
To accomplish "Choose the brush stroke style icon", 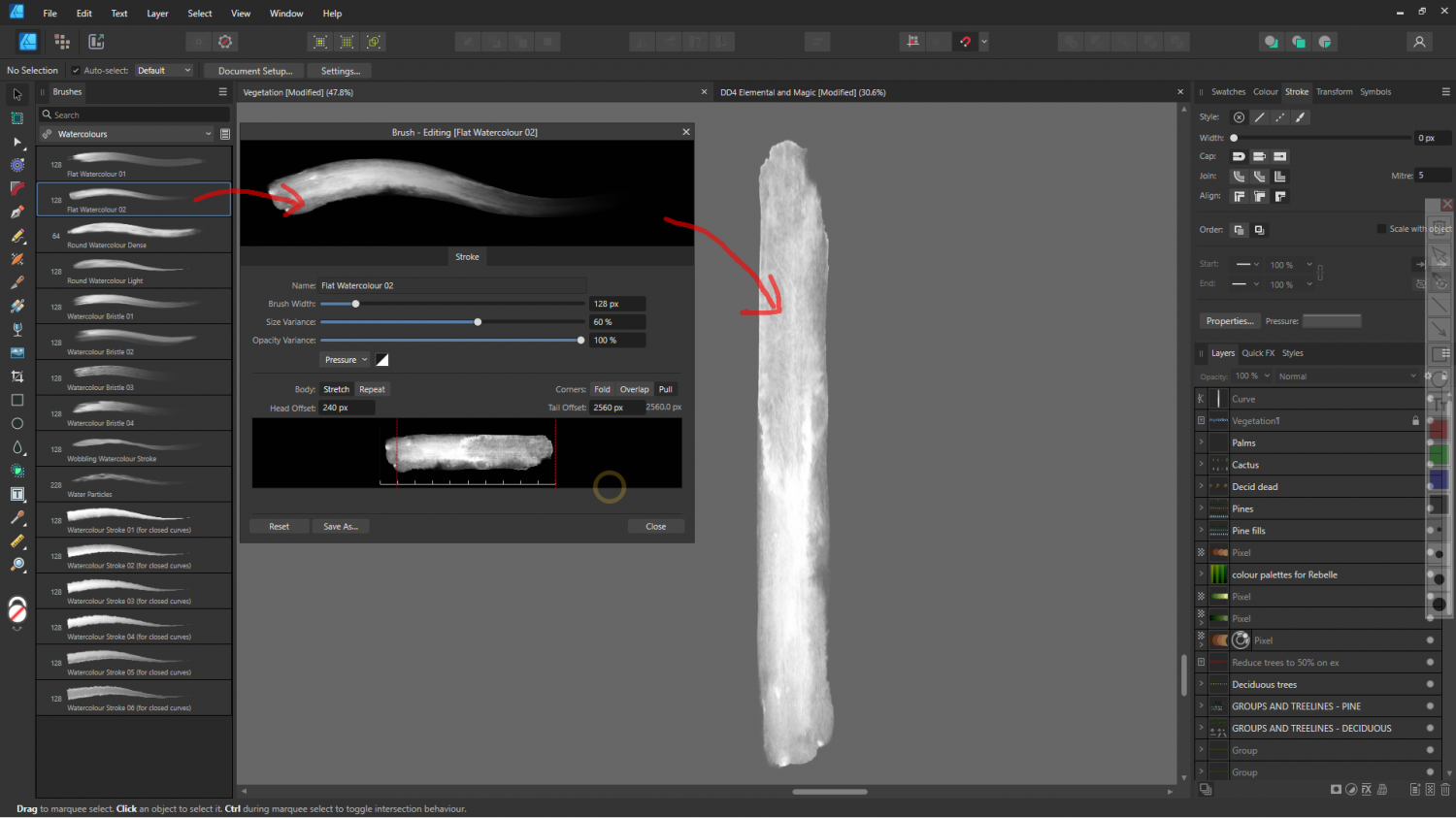I will (1301, 117).
